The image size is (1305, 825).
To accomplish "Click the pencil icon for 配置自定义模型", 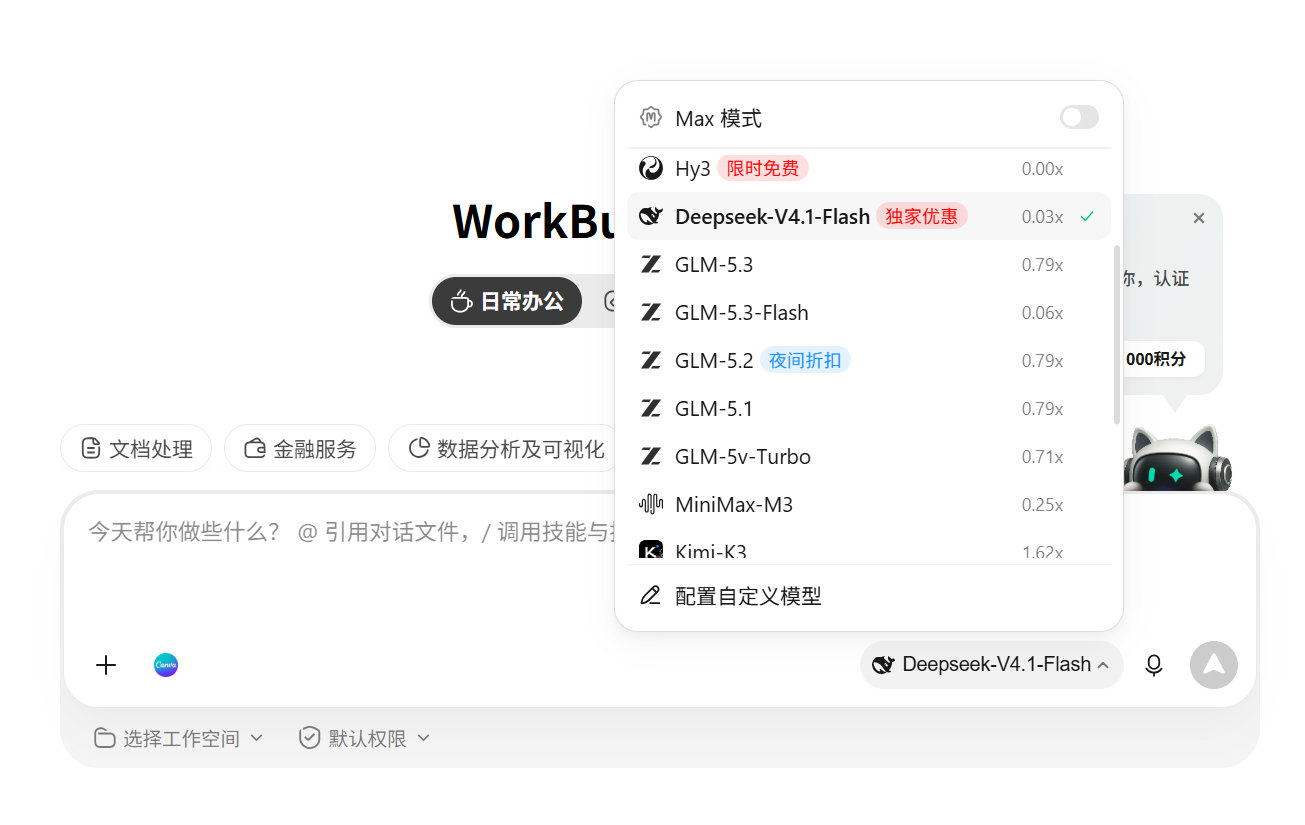I will click(x=650, y=596).
